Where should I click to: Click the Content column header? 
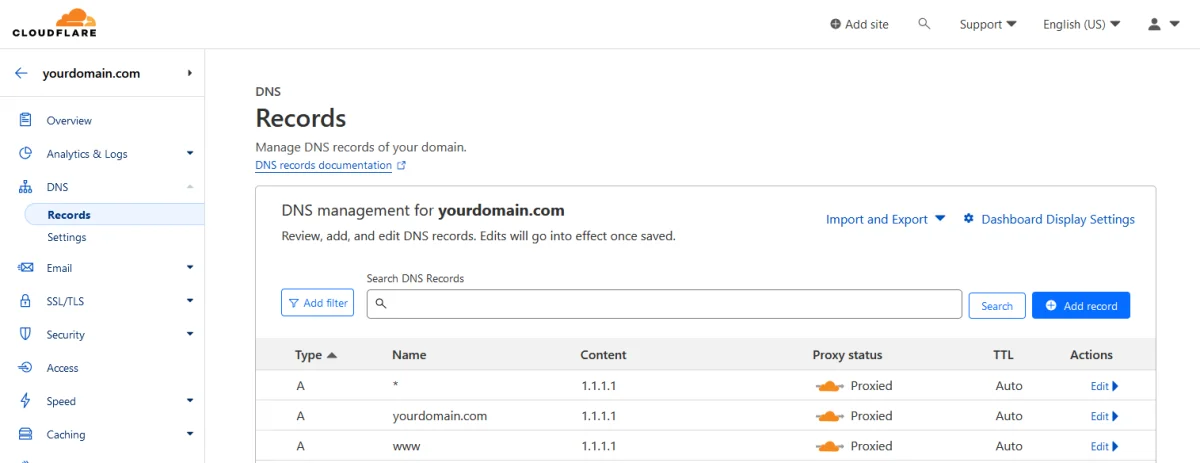(603, 355)
